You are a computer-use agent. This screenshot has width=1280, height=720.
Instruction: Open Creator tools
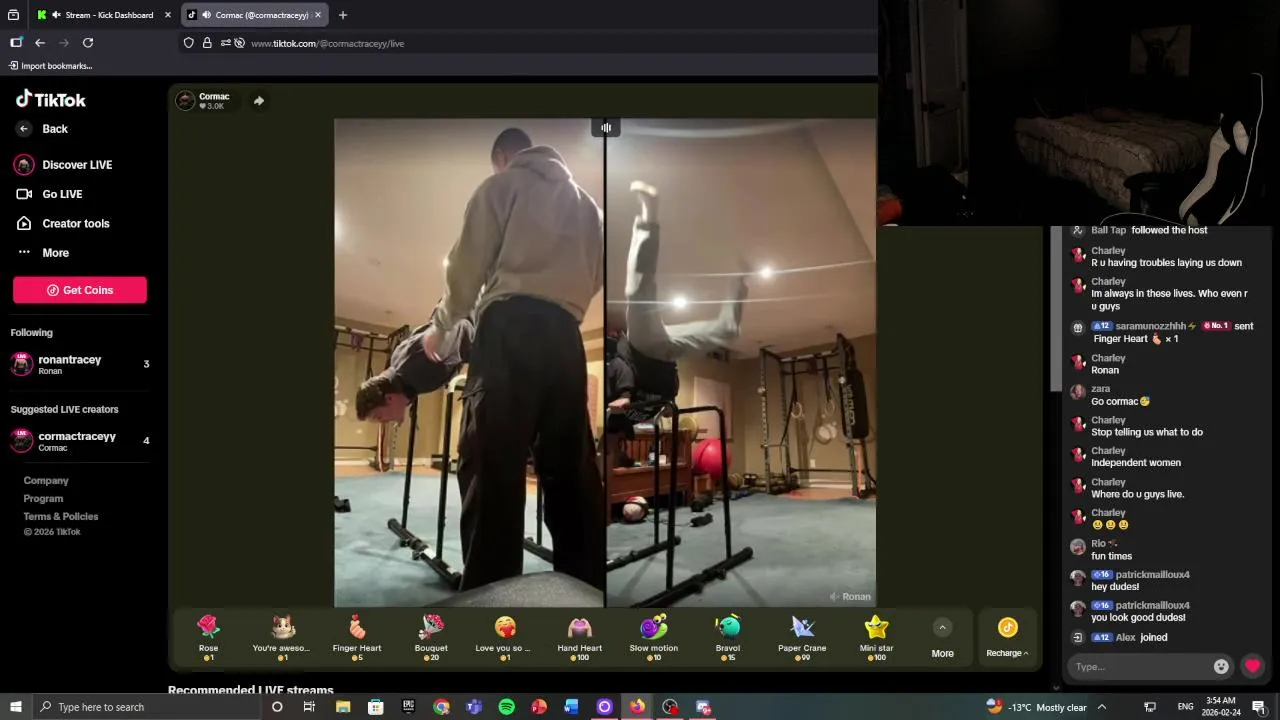[62, 224]
